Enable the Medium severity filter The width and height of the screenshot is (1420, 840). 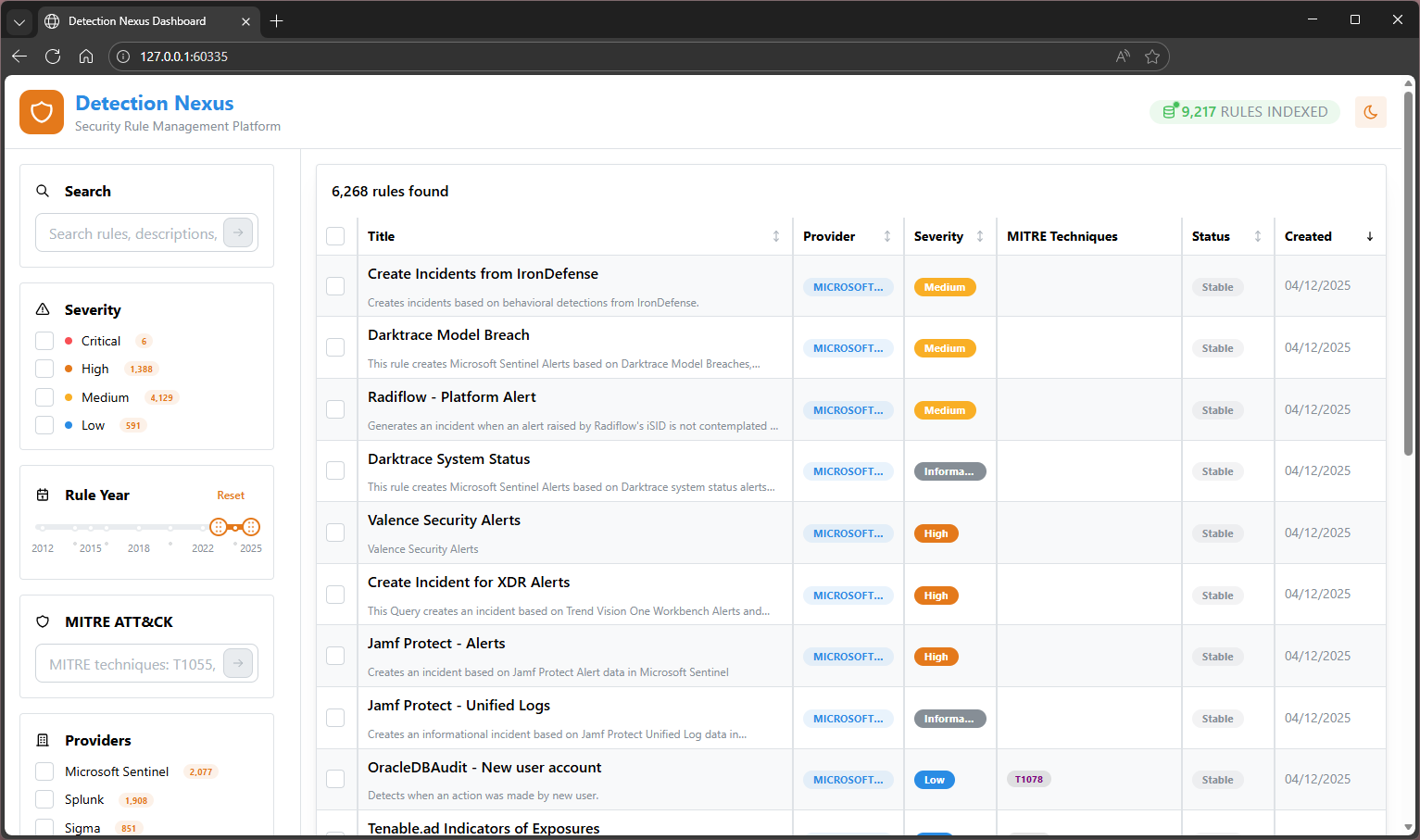point(44,397)
